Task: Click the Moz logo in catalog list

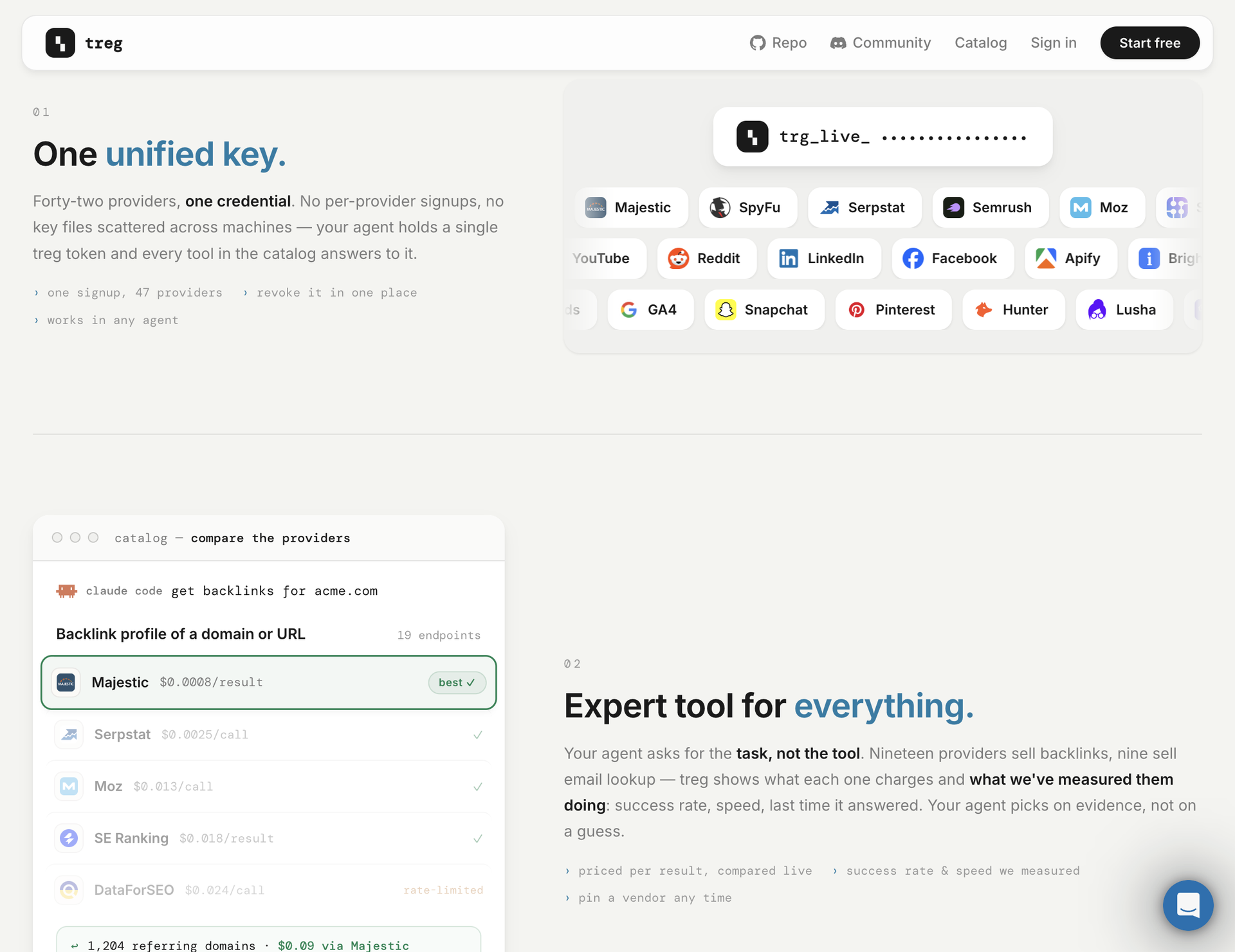Action: click(69, 786)
